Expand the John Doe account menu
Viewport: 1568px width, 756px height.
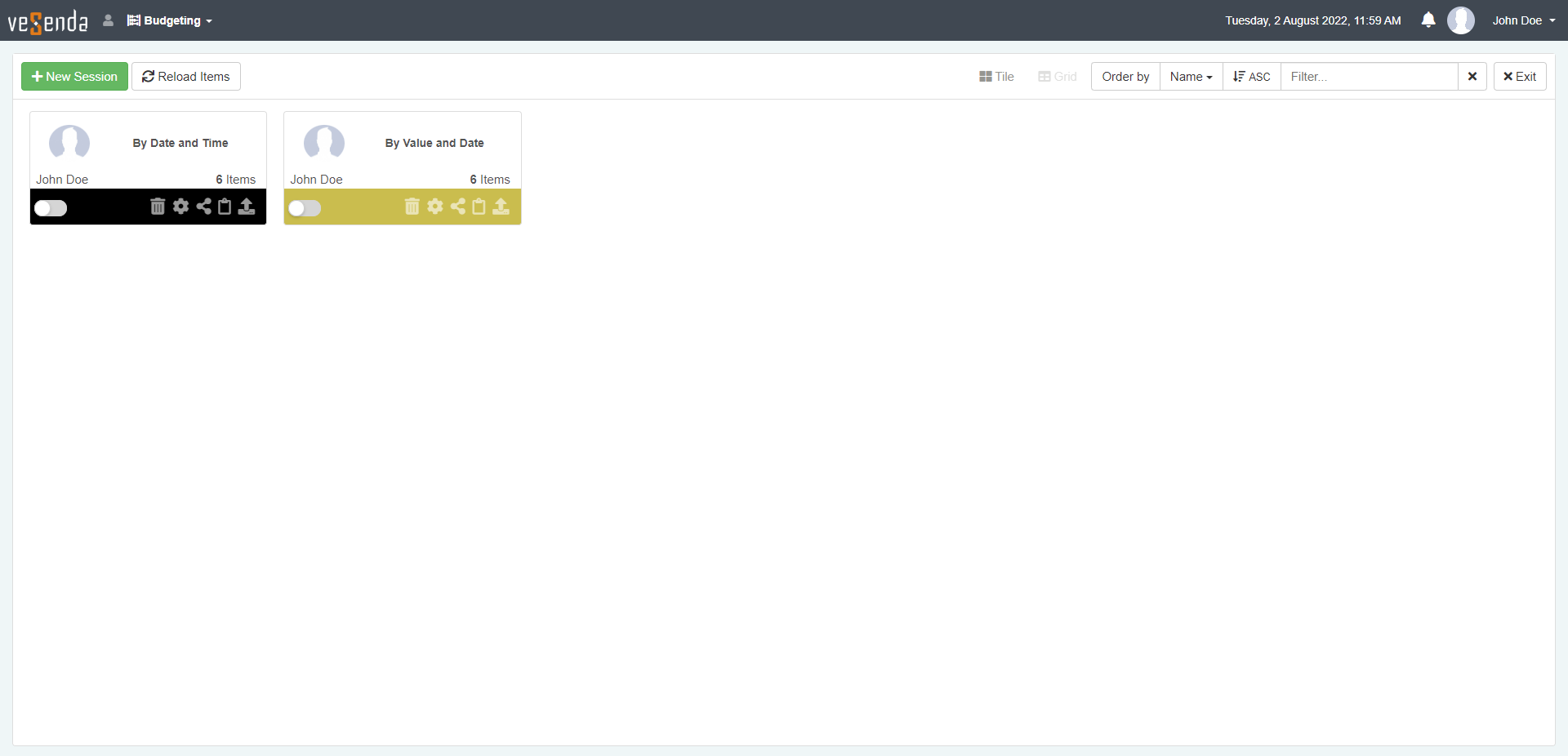click(x=1524, y=20)
